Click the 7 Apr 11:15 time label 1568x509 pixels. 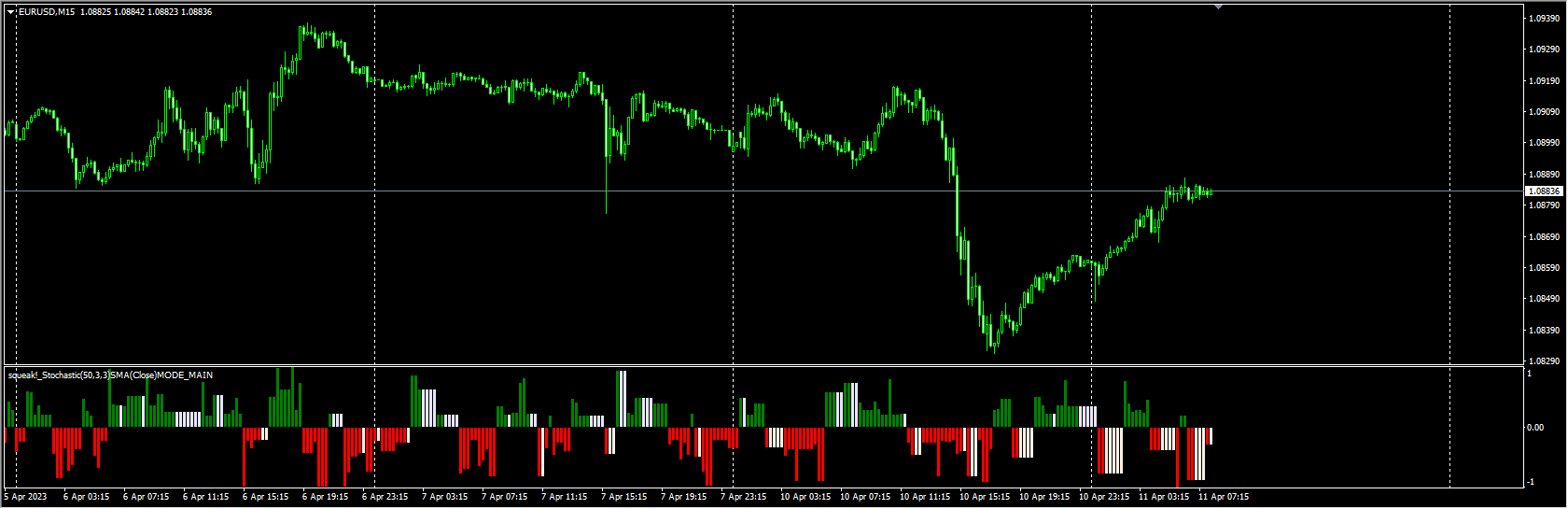564,497
